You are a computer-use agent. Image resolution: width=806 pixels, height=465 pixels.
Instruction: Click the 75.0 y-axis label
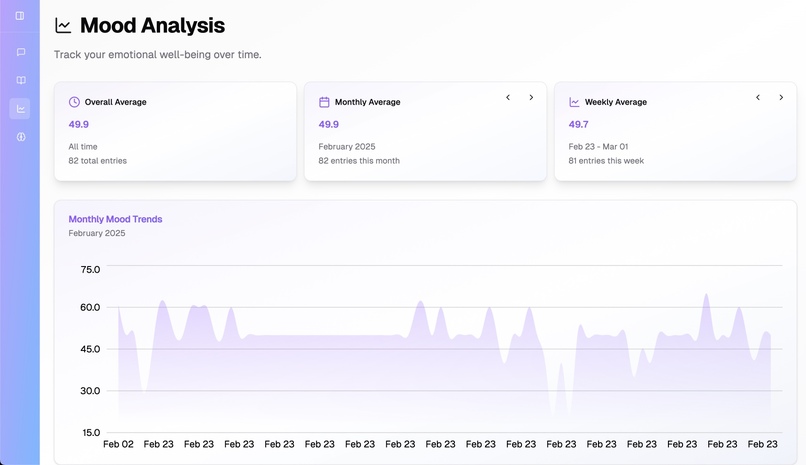click(90, 269)
